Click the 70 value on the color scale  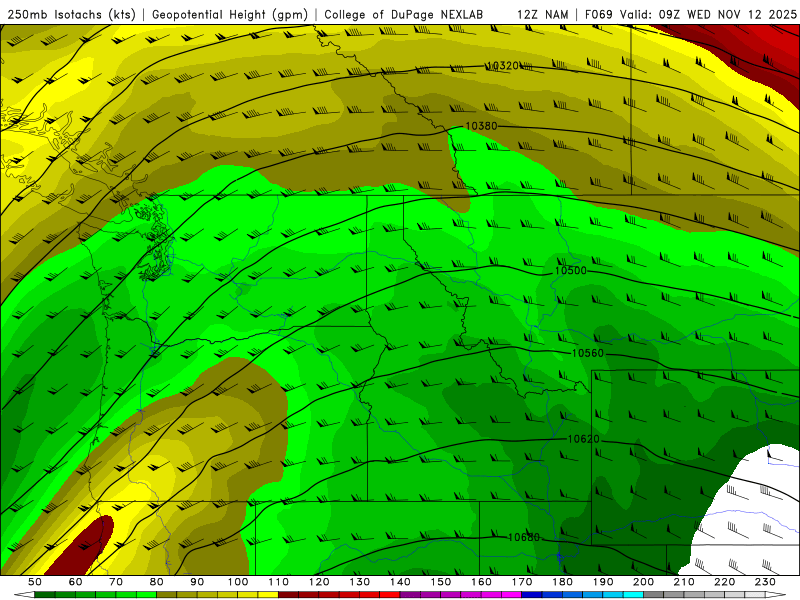pos(116,582)
